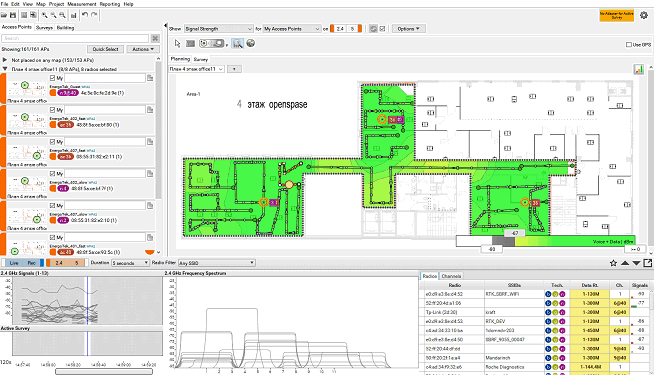This screenshot has height=375, width=654.
Task: Select 2.4 band in spectrum toolbar
Action: [59, 263]
